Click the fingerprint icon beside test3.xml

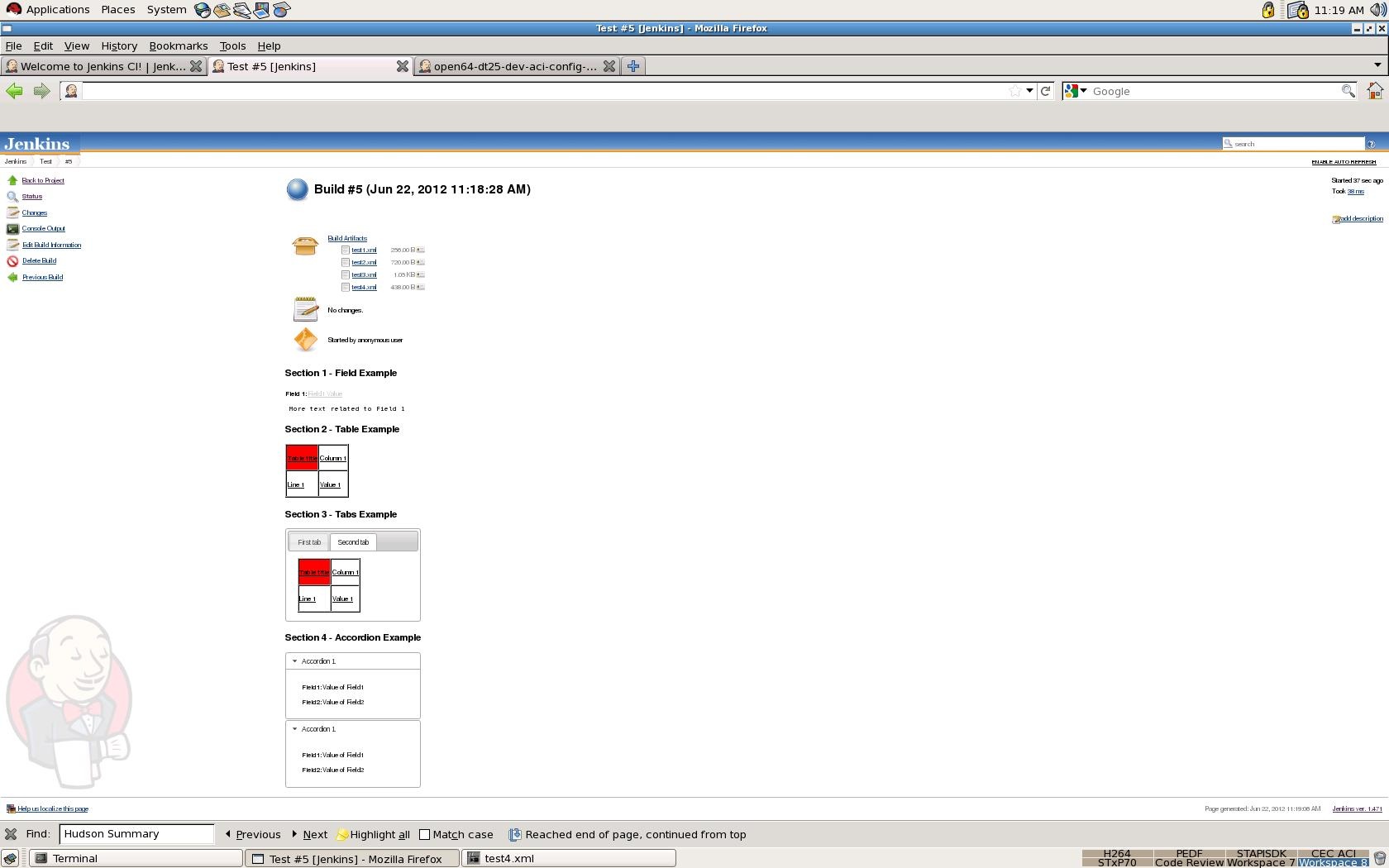pyautogui.click(x=420, y=274)
